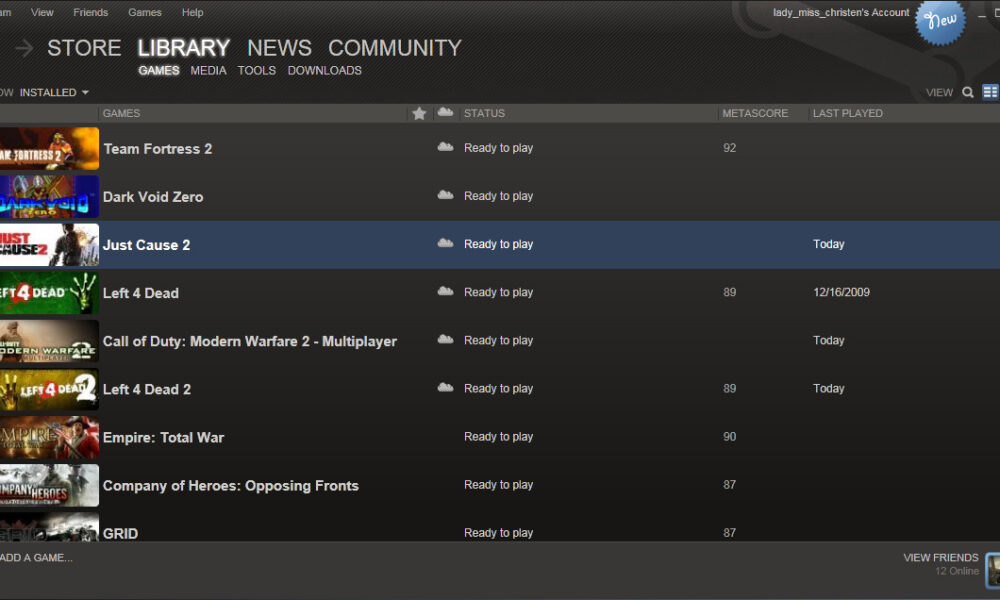This screenshot has height=600, width=1000.
Task: Select the Left 4 Dead 2 title
Action: point(147,389)
